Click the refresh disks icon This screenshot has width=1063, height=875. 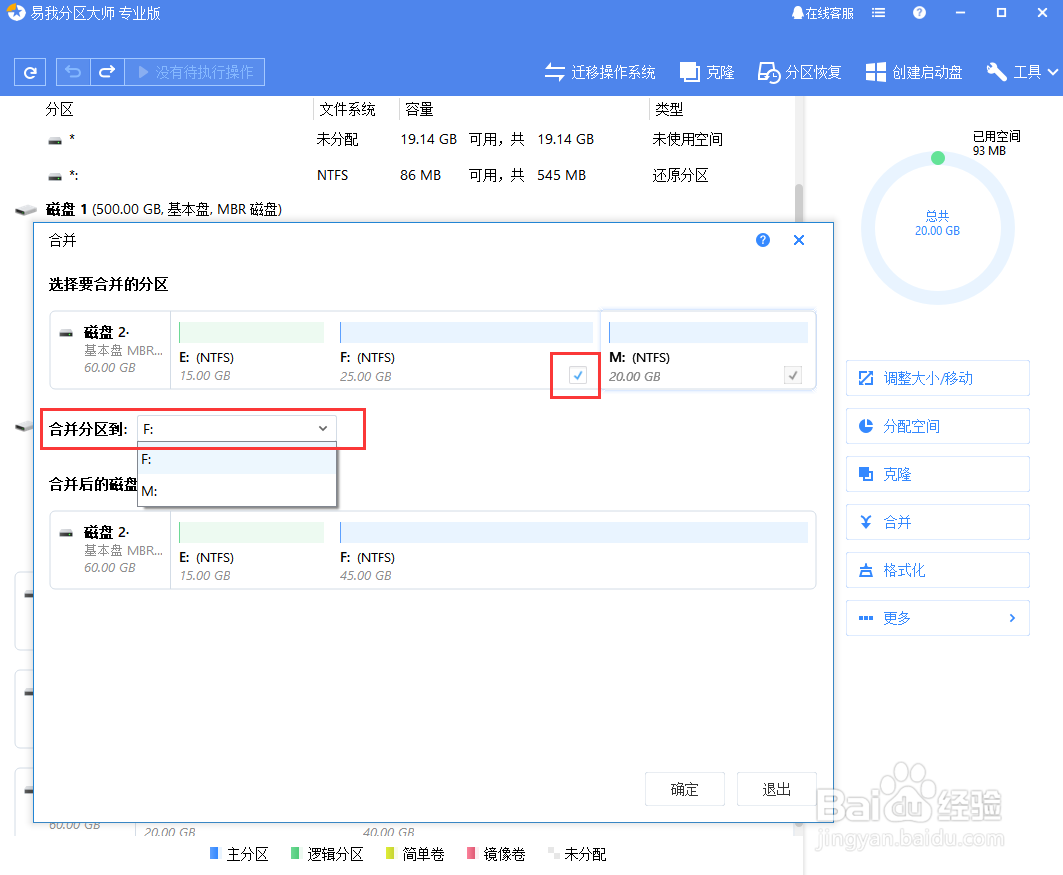coord(29,71)
